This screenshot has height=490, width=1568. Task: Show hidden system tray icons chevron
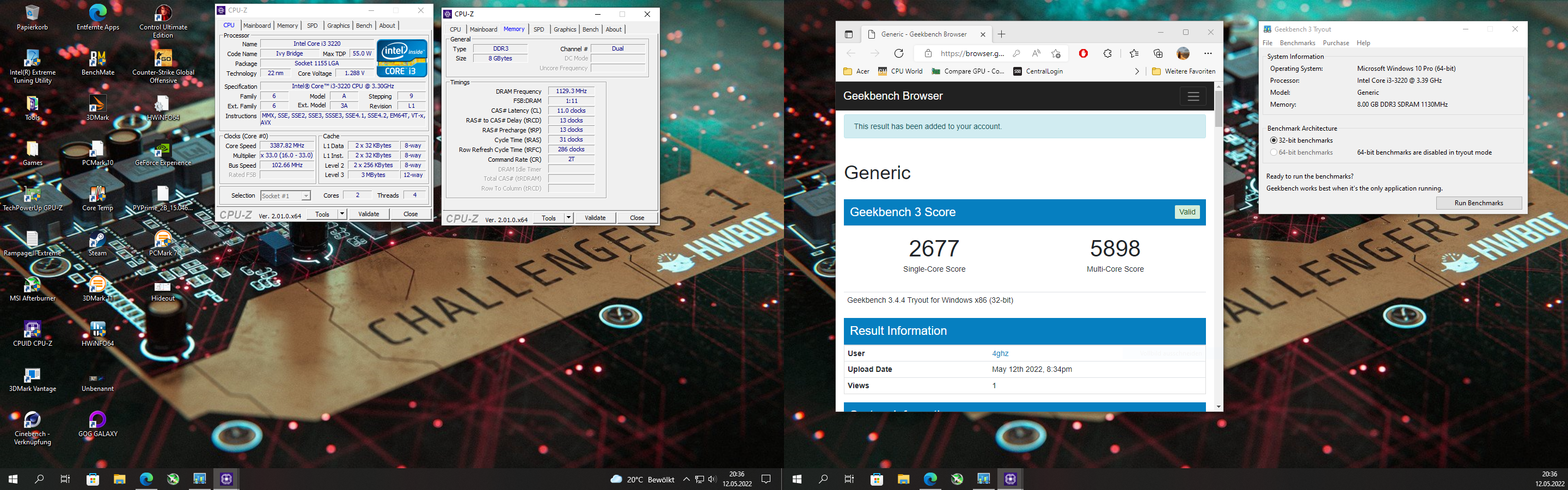point(686,479)
